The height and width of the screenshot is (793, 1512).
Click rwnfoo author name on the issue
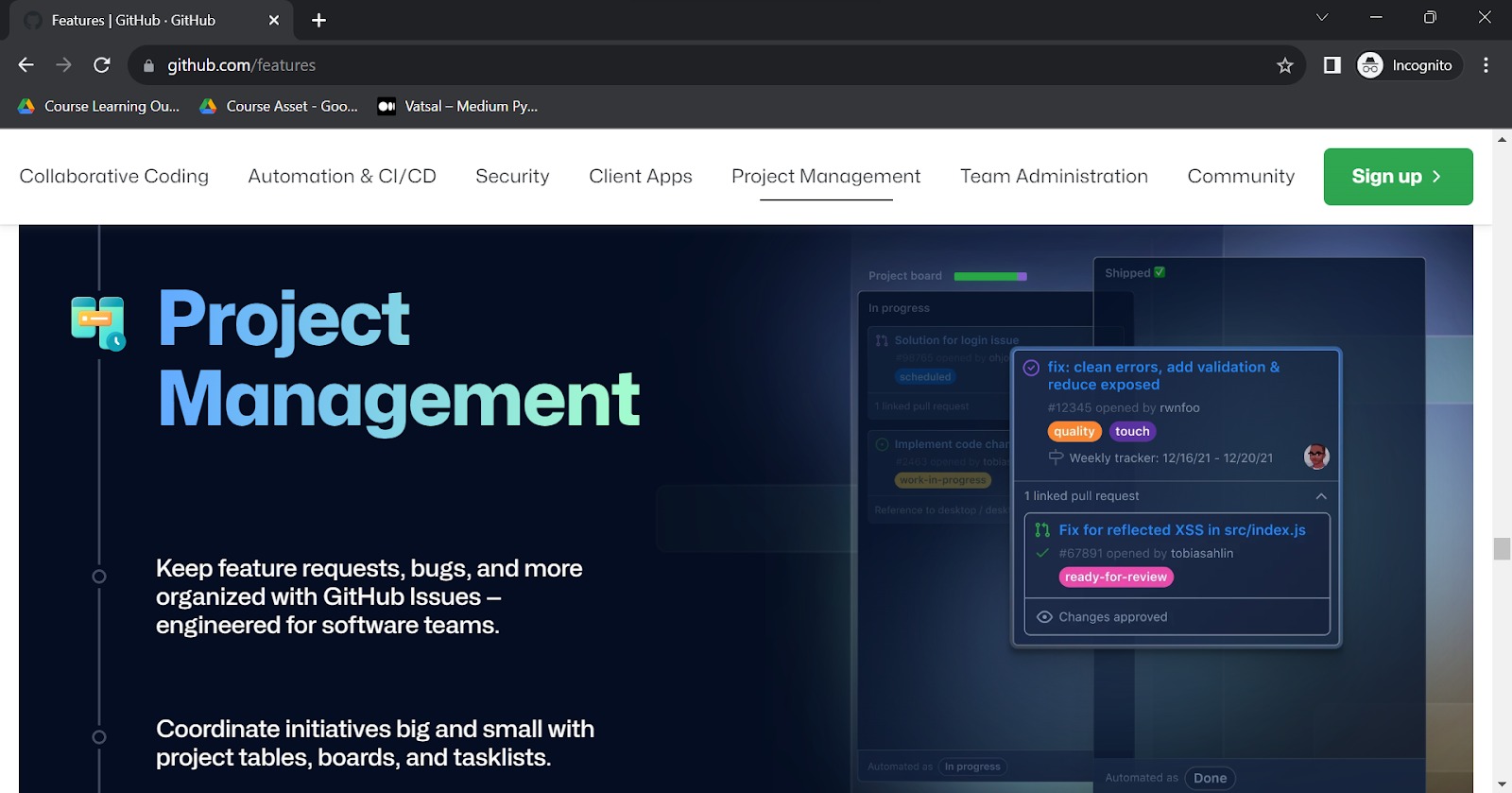1179,408
